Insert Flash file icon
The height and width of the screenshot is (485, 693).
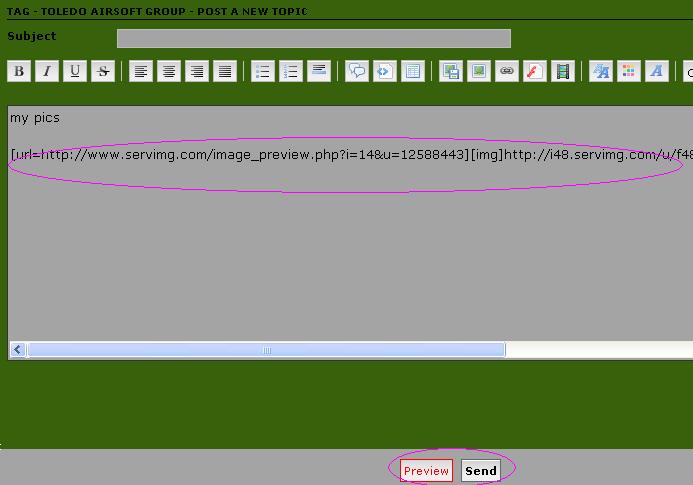pyautogui.click(x=535, y=71)
